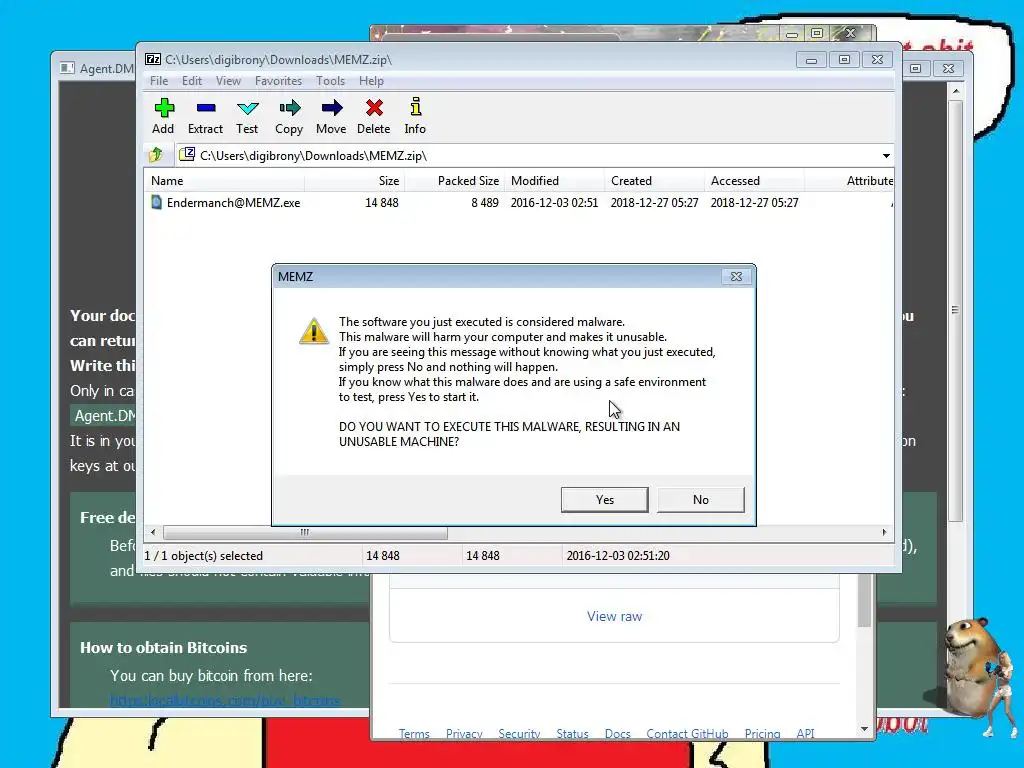Sort by Packed Size column header
Viewport: 1024px width, 768px height.
(x=455, y=181)
